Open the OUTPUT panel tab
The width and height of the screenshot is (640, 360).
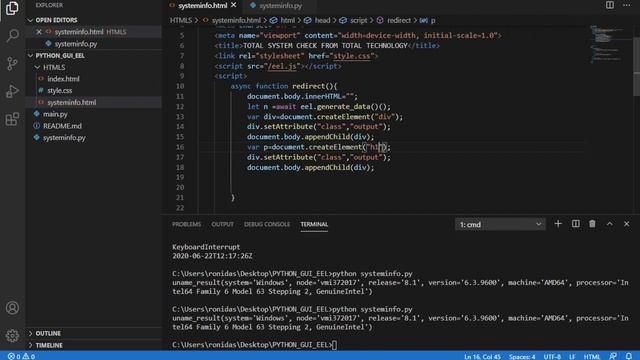pyautogui.click(x=222, y=224)
